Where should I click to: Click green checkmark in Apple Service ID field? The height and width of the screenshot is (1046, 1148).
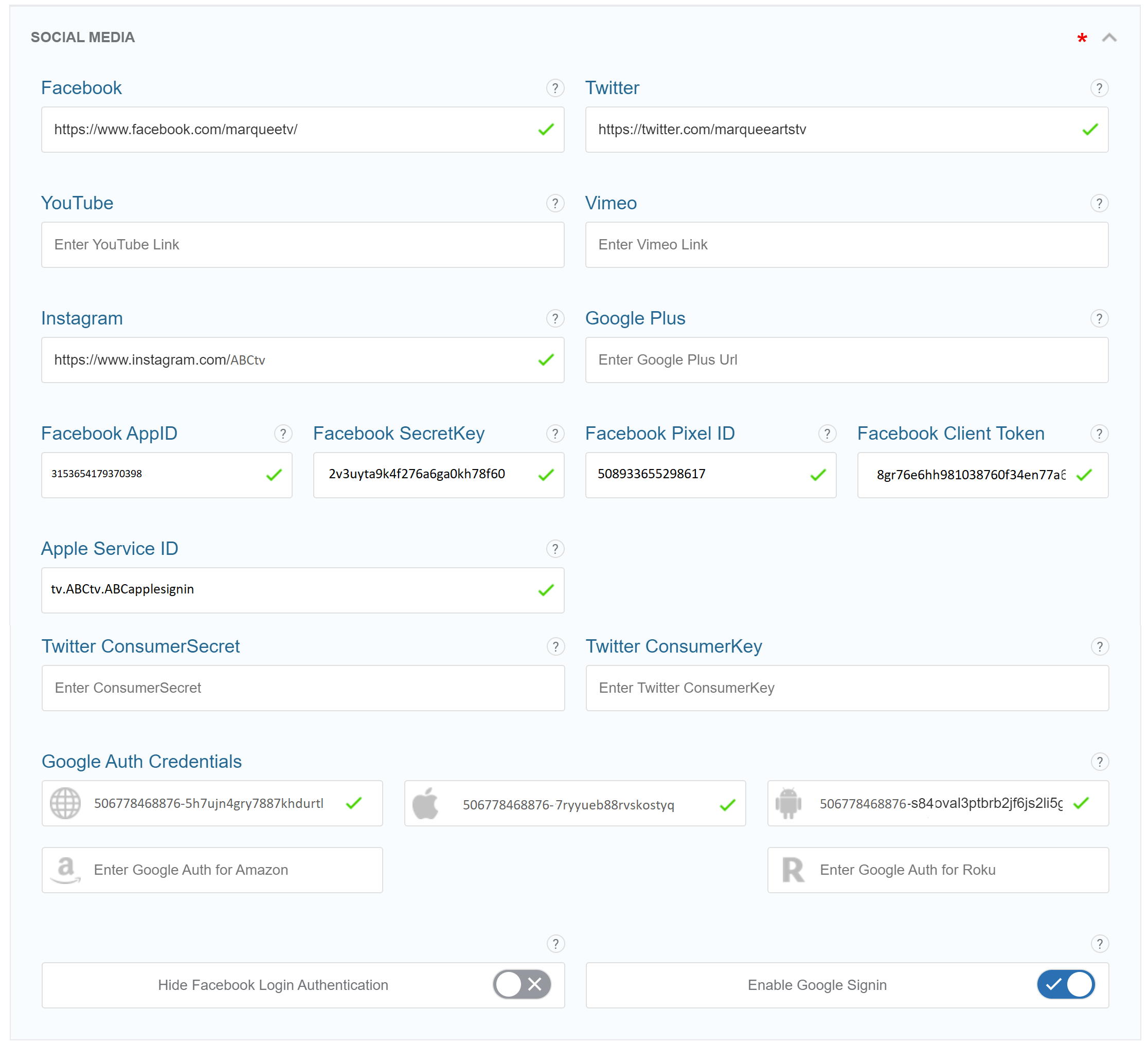(x=546, y=590)
